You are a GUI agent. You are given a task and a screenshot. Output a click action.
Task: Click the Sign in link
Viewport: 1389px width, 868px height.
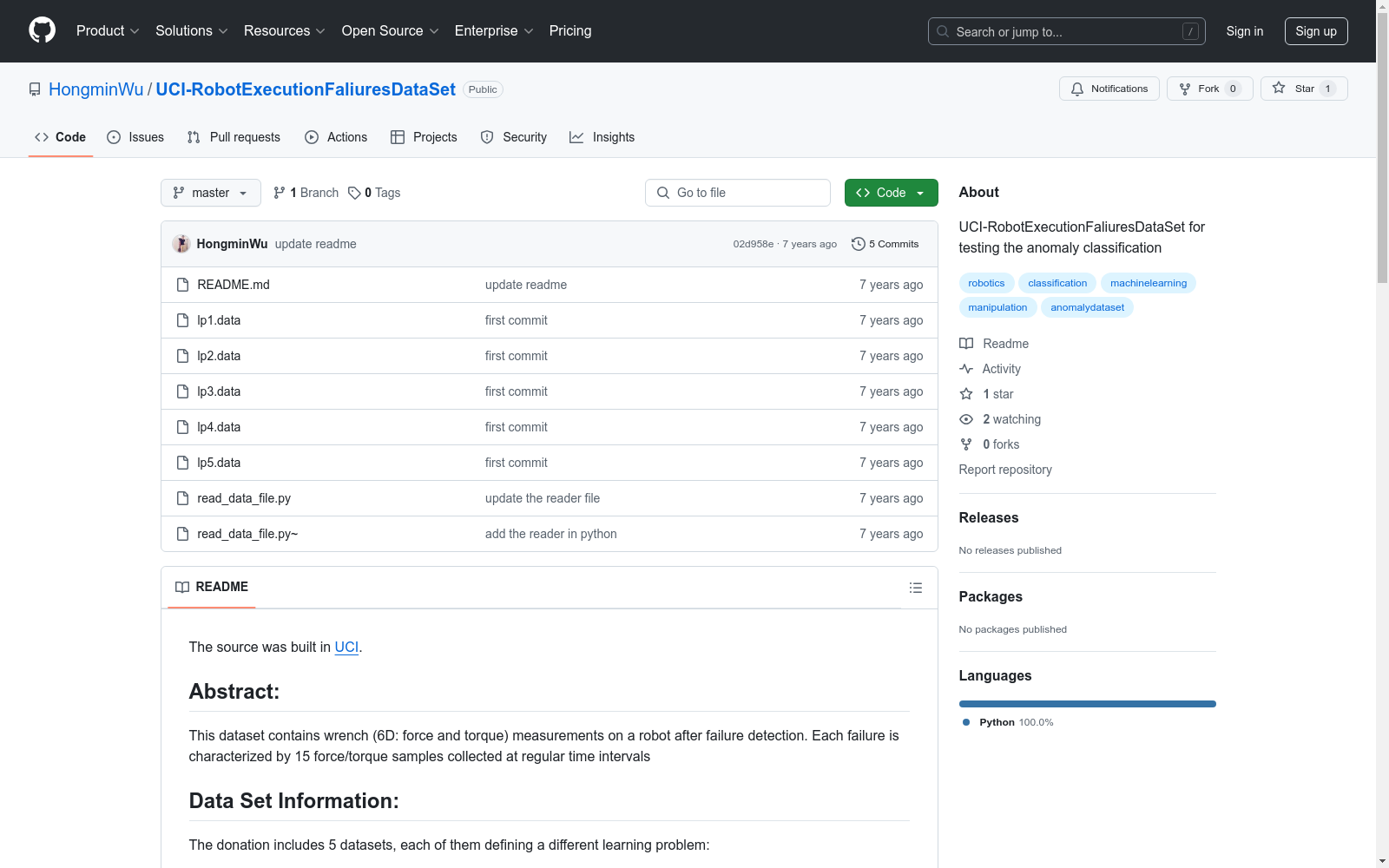click(x=1244, y=31)
